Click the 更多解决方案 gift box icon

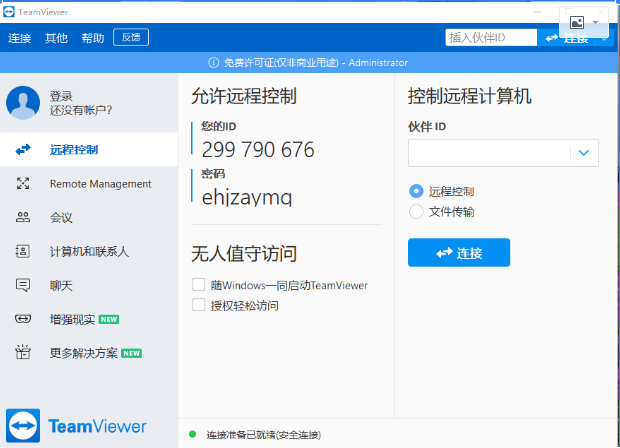(x=23, y=352)
